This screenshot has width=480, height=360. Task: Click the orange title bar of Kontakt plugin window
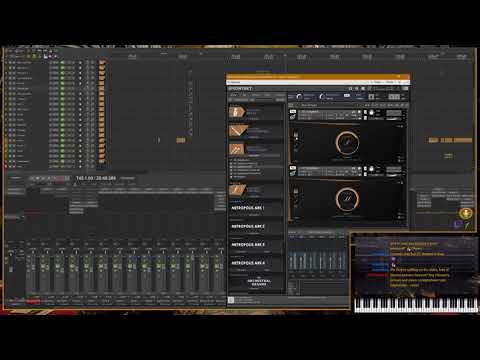point(317,77)
